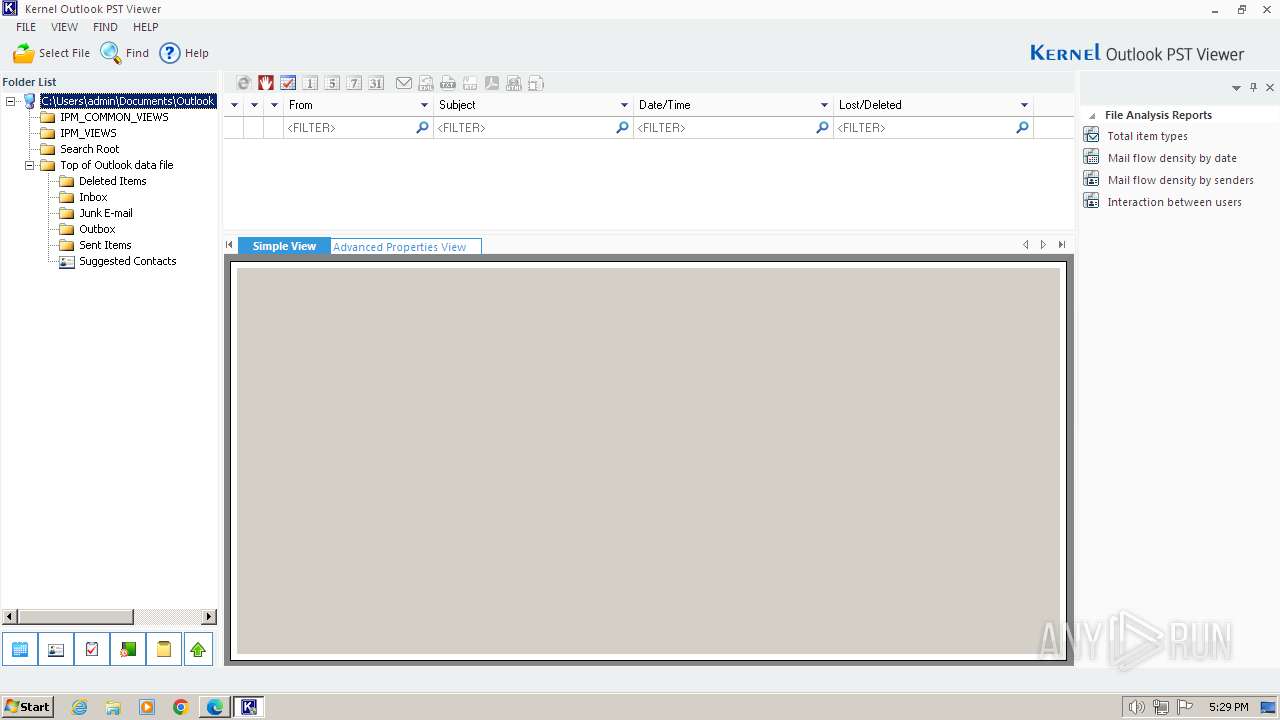Select the 5-day view icon
Image resolution: width=1280 pixels, height=720 pixels.
(x=332, y=83)
